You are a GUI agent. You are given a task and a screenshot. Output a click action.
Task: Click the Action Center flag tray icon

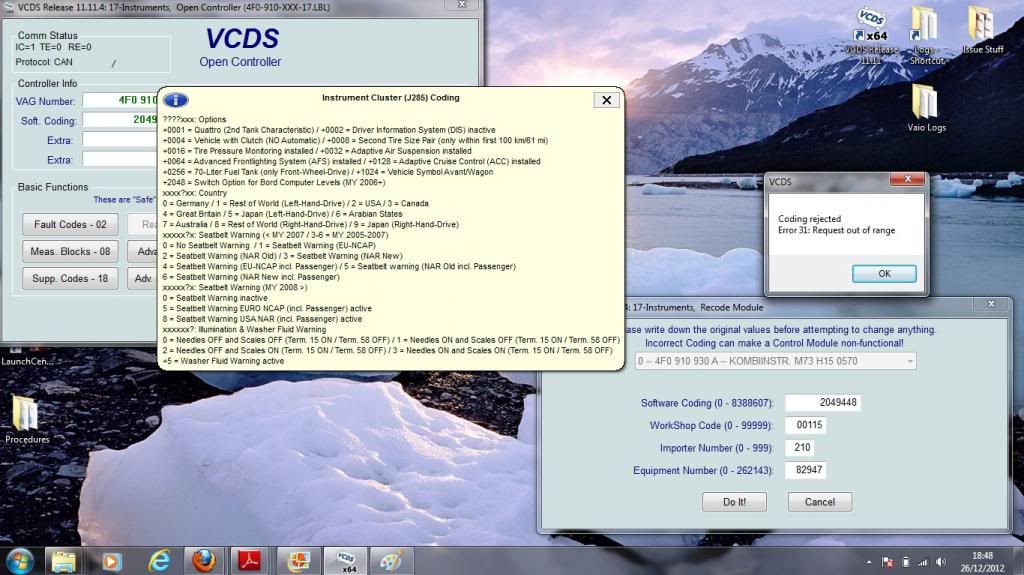click(888, 562)
